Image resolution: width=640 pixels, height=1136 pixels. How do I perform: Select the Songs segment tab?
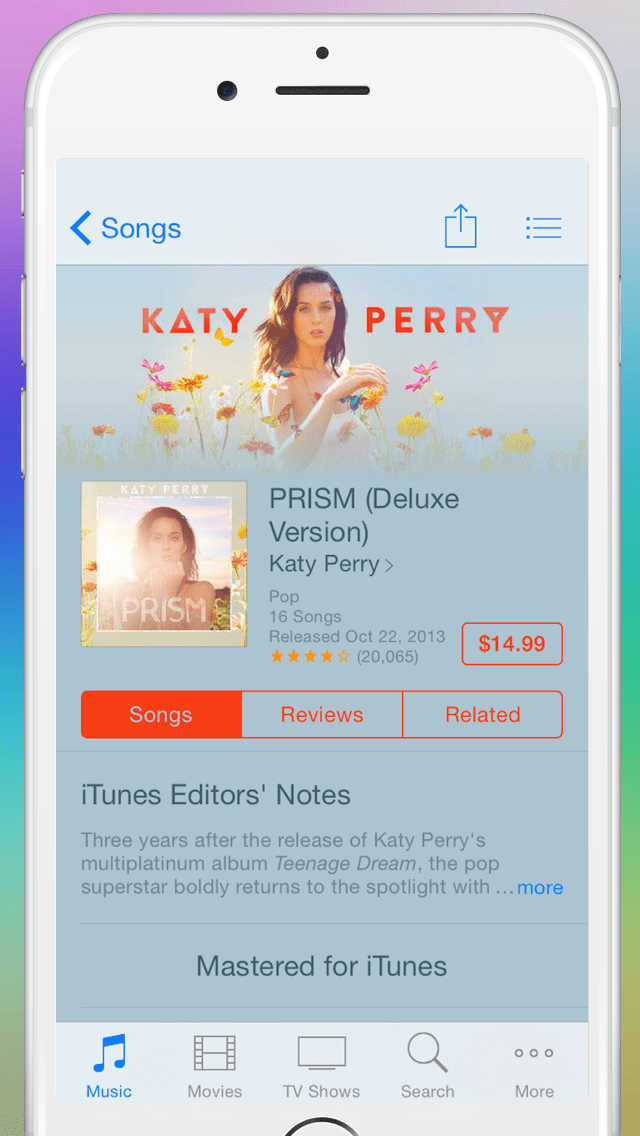(x=161, y=714)
